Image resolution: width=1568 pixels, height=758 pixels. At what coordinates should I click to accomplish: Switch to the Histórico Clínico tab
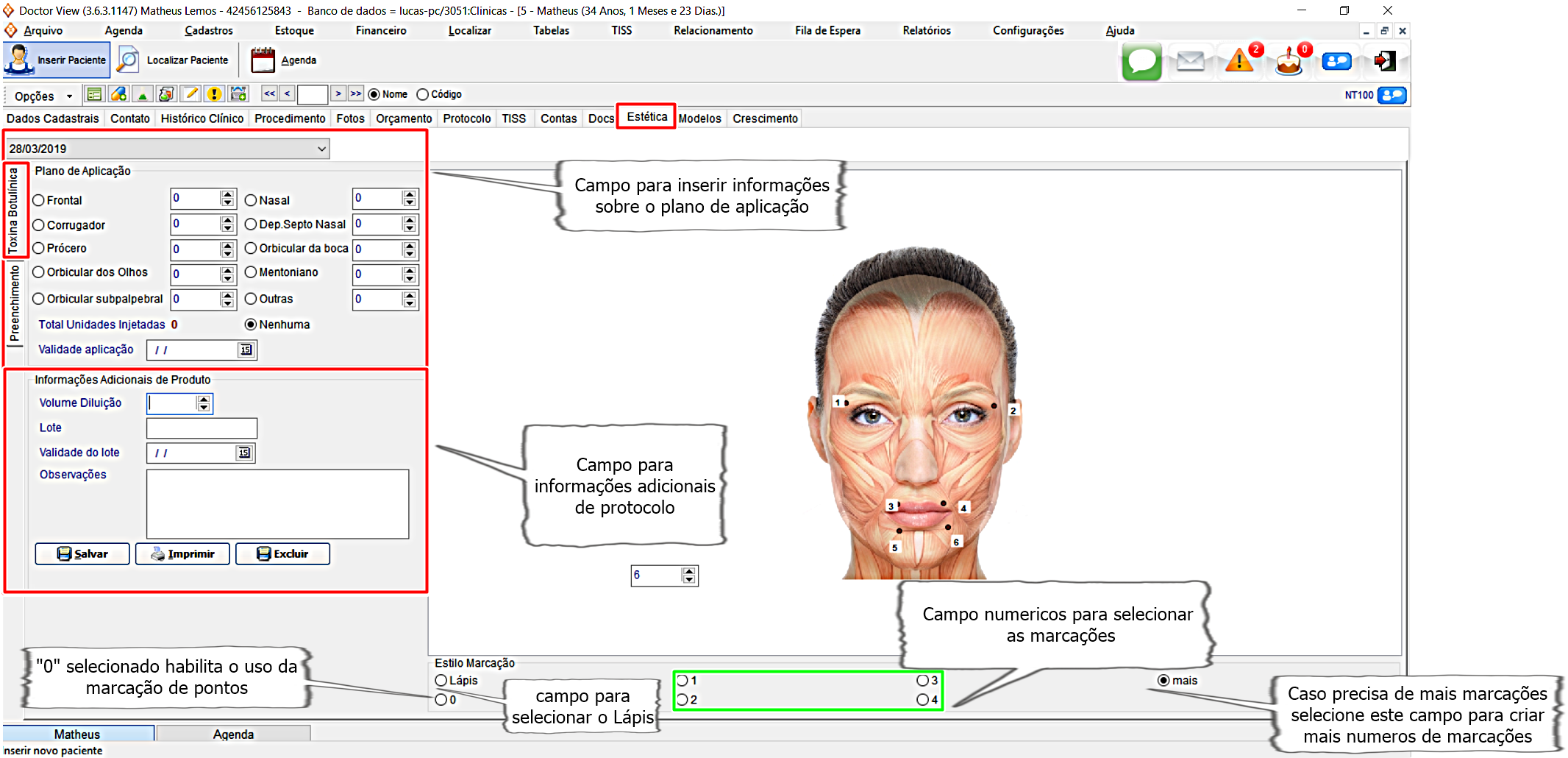tap(202, 118)
